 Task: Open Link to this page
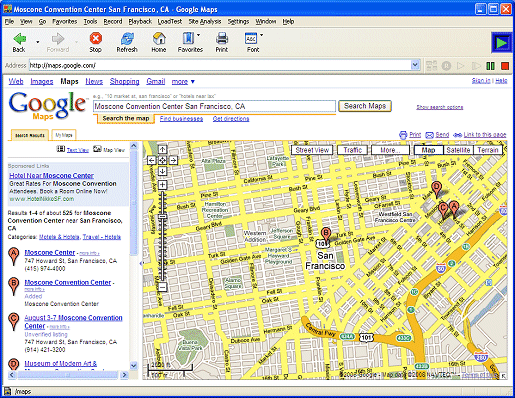[x=485, y=135]
